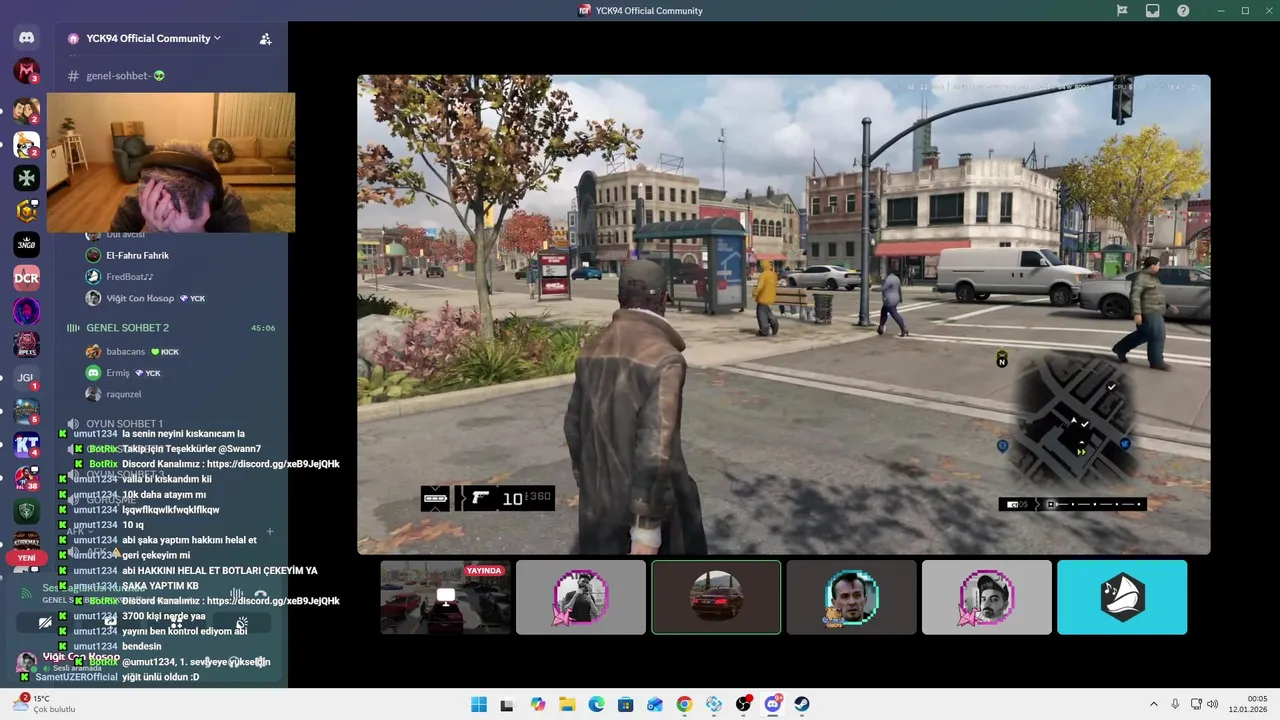Select the music boat bot participant tile

1122,597
